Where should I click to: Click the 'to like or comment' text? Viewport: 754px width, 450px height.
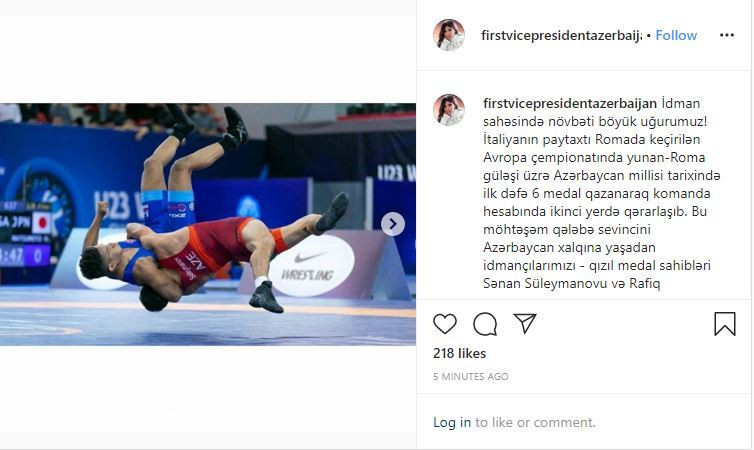(x=535, y=422)
